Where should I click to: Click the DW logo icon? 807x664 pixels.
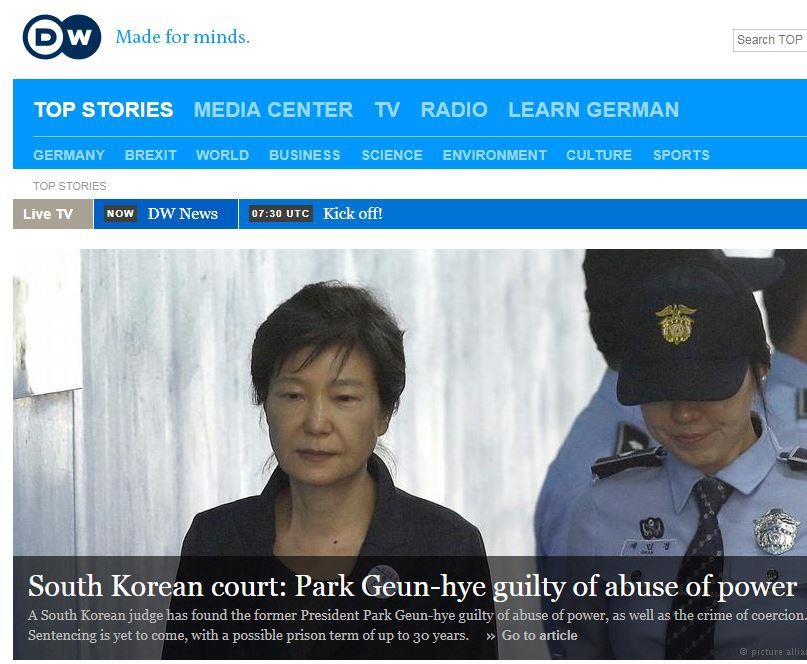point(62,37)
